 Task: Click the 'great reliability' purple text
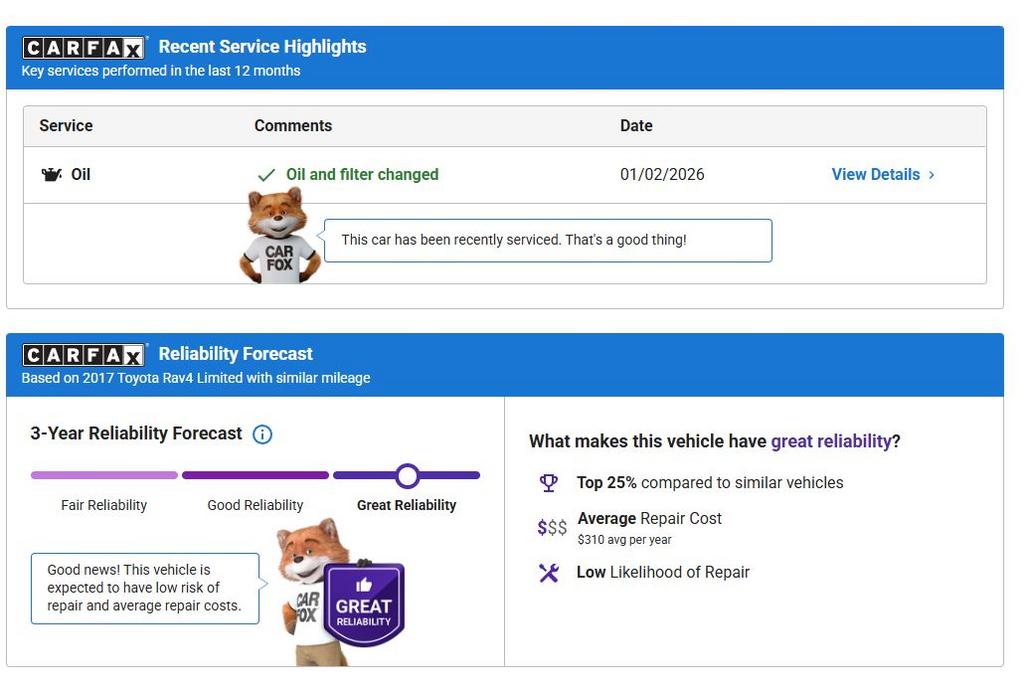pyautogui.click(x=830, y=441)
